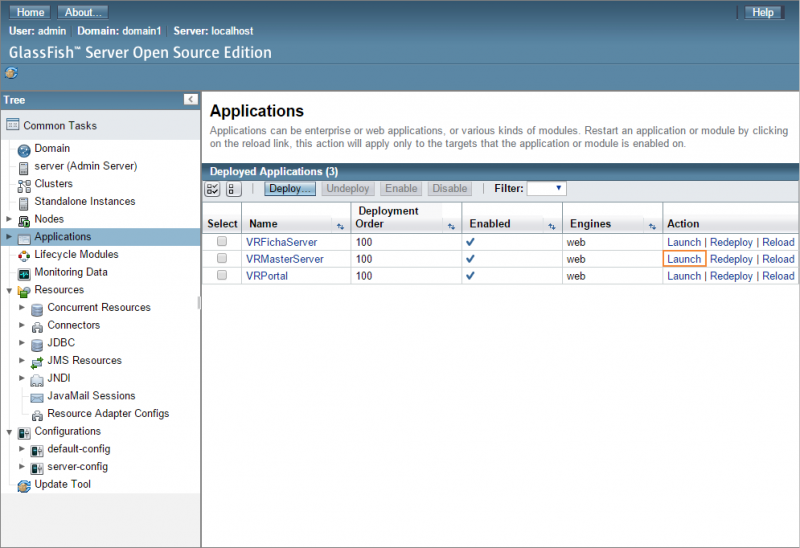Image resolution: width=800 pixels, height=548 pixels.
Task: Check the VRFichaServer row checkbox
Action: coord(222,241)
